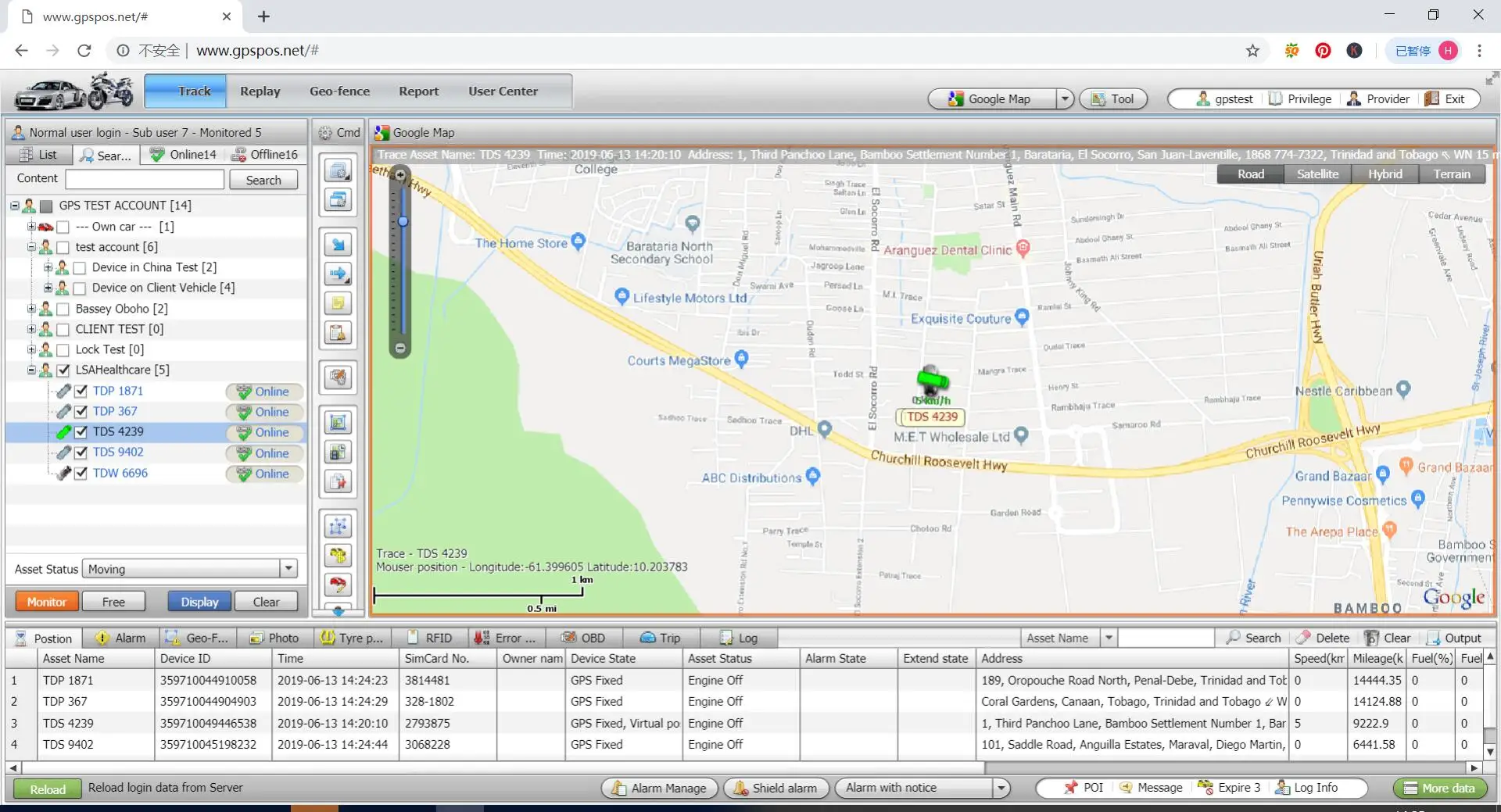1501x812 pixels.
Task: Uncheck the TDW 6696 checkbox
Action: click(81, 473)
